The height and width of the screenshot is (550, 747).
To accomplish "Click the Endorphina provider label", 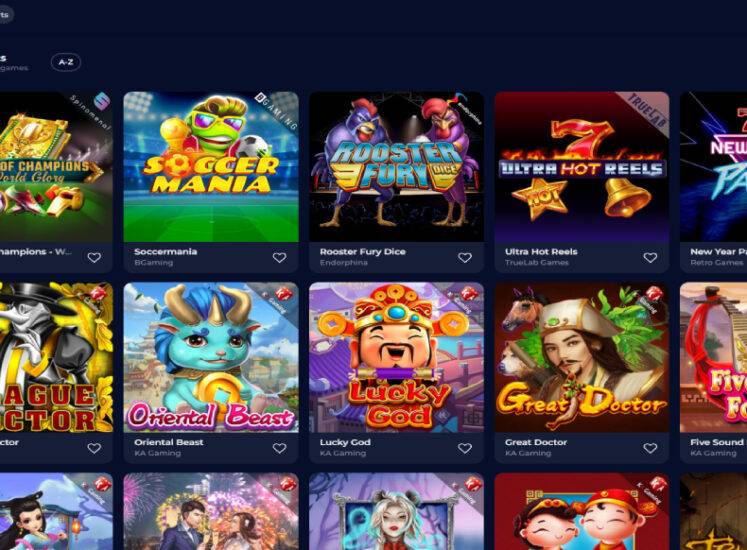I will [343, 263].
